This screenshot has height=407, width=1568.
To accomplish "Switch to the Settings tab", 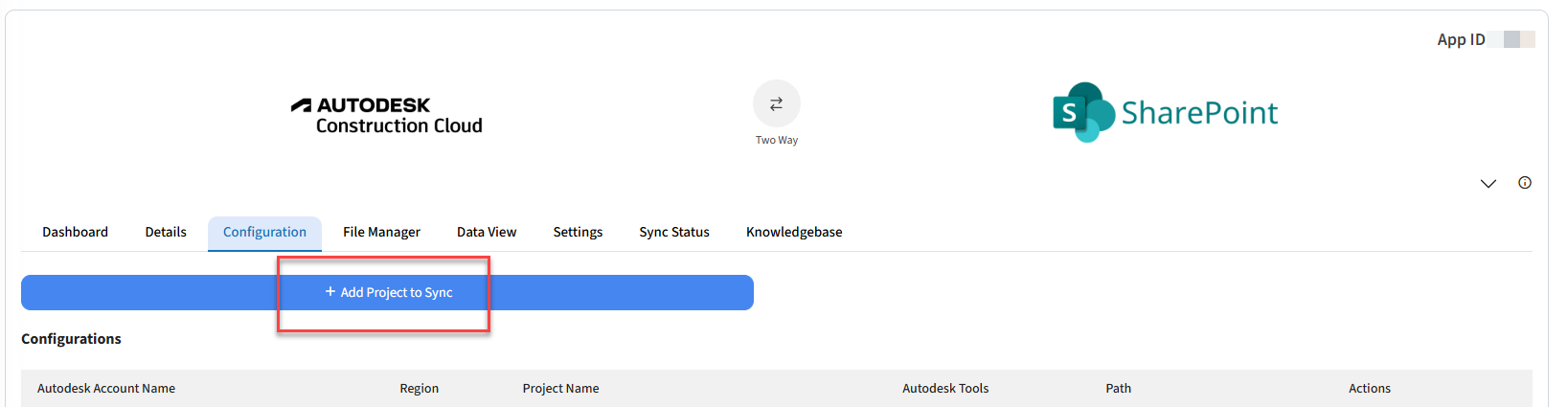I will point(578,232).
